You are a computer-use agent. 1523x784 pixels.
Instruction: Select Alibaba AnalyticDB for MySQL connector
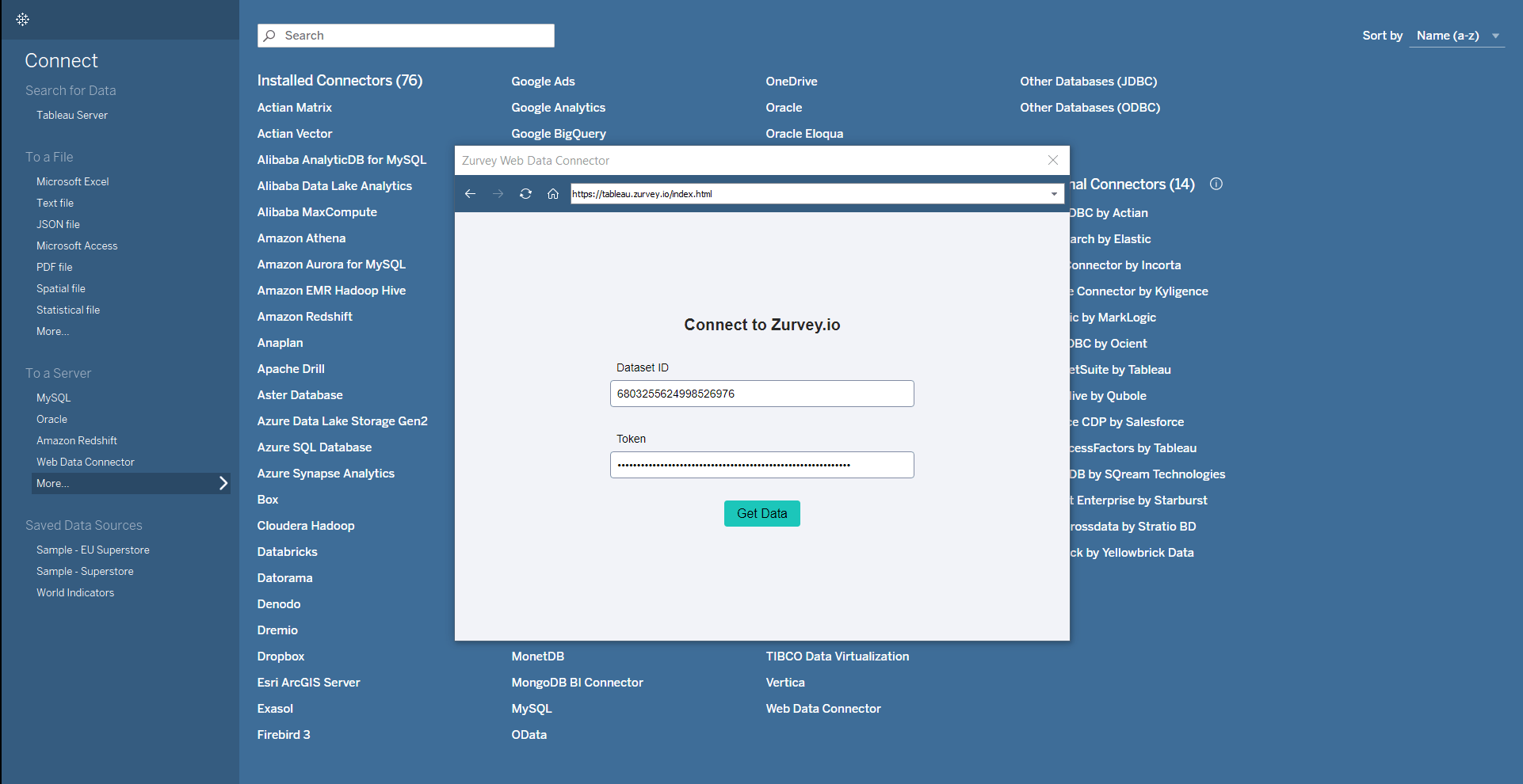[342, 160]
